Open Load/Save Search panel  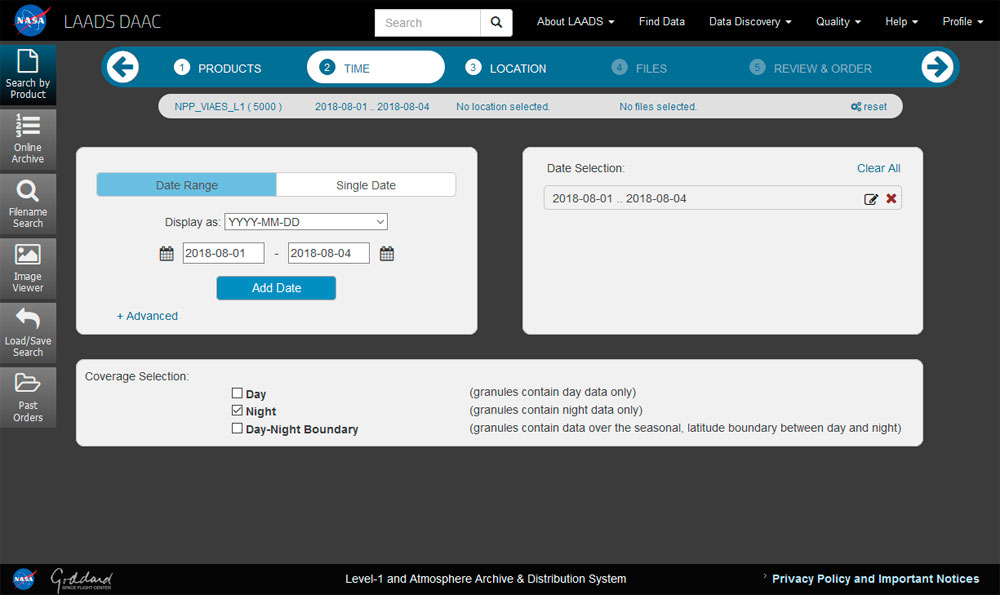pos(28,333)
